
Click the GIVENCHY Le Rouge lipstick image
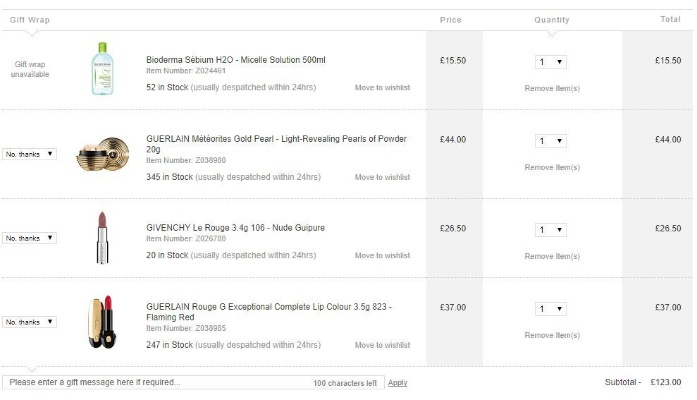click(x=102, y=238)
